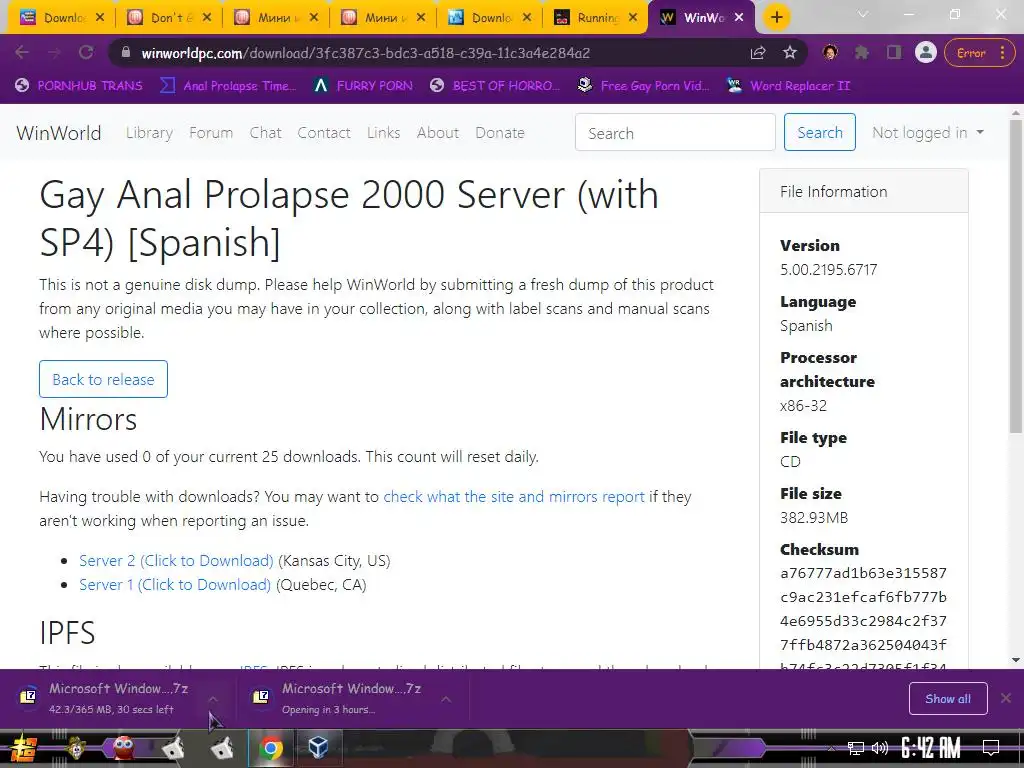Open the Chrome profile avatar

(x=925, y=53)
